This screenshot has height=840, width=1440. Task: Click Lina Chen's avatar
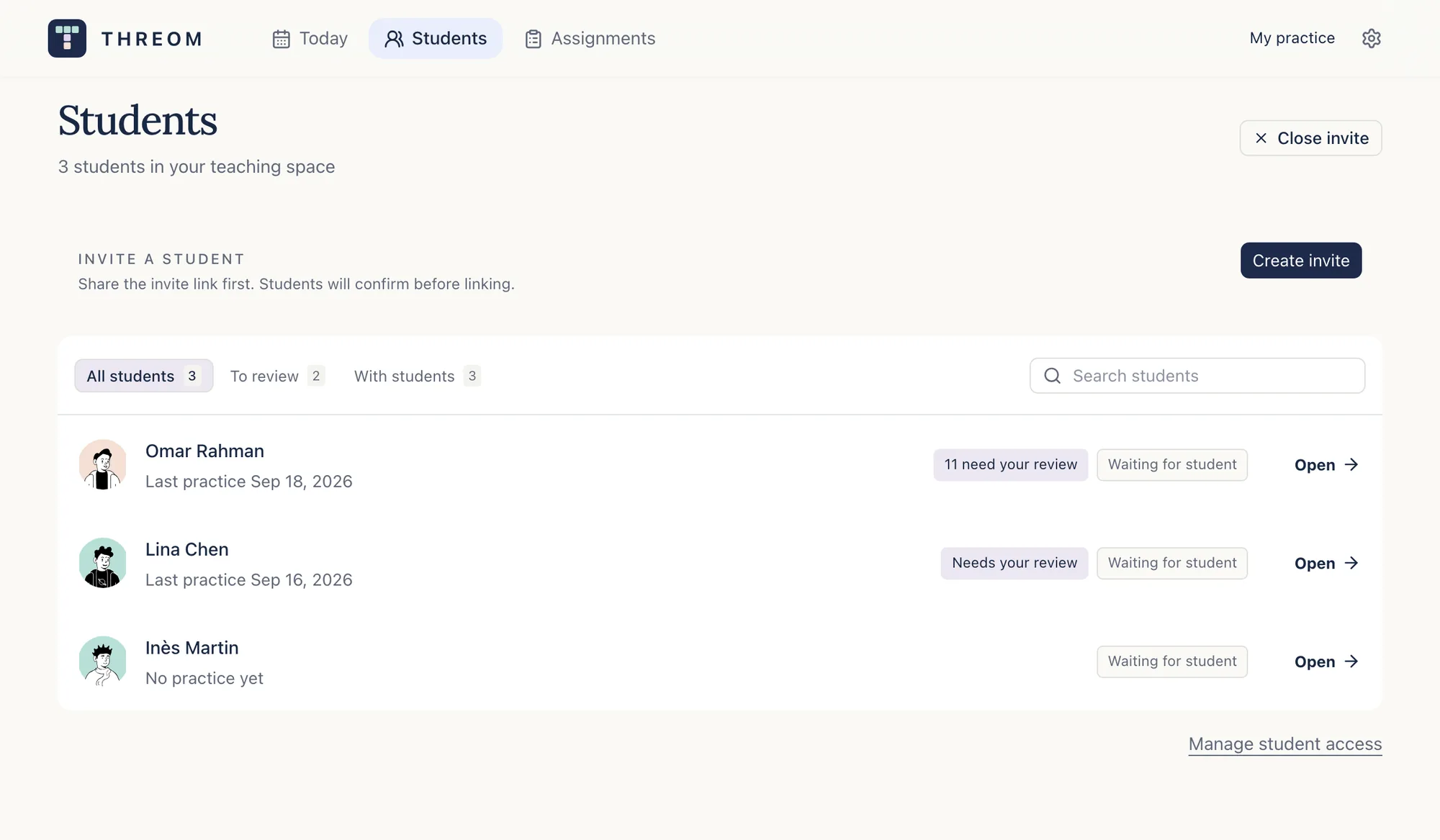(103, 563)
